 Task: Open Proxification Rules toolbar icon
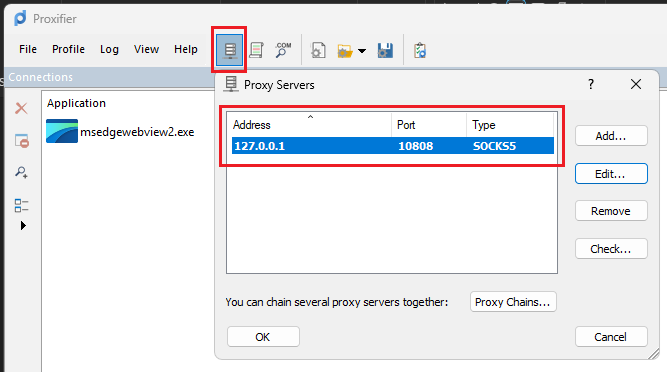[257, 50]
